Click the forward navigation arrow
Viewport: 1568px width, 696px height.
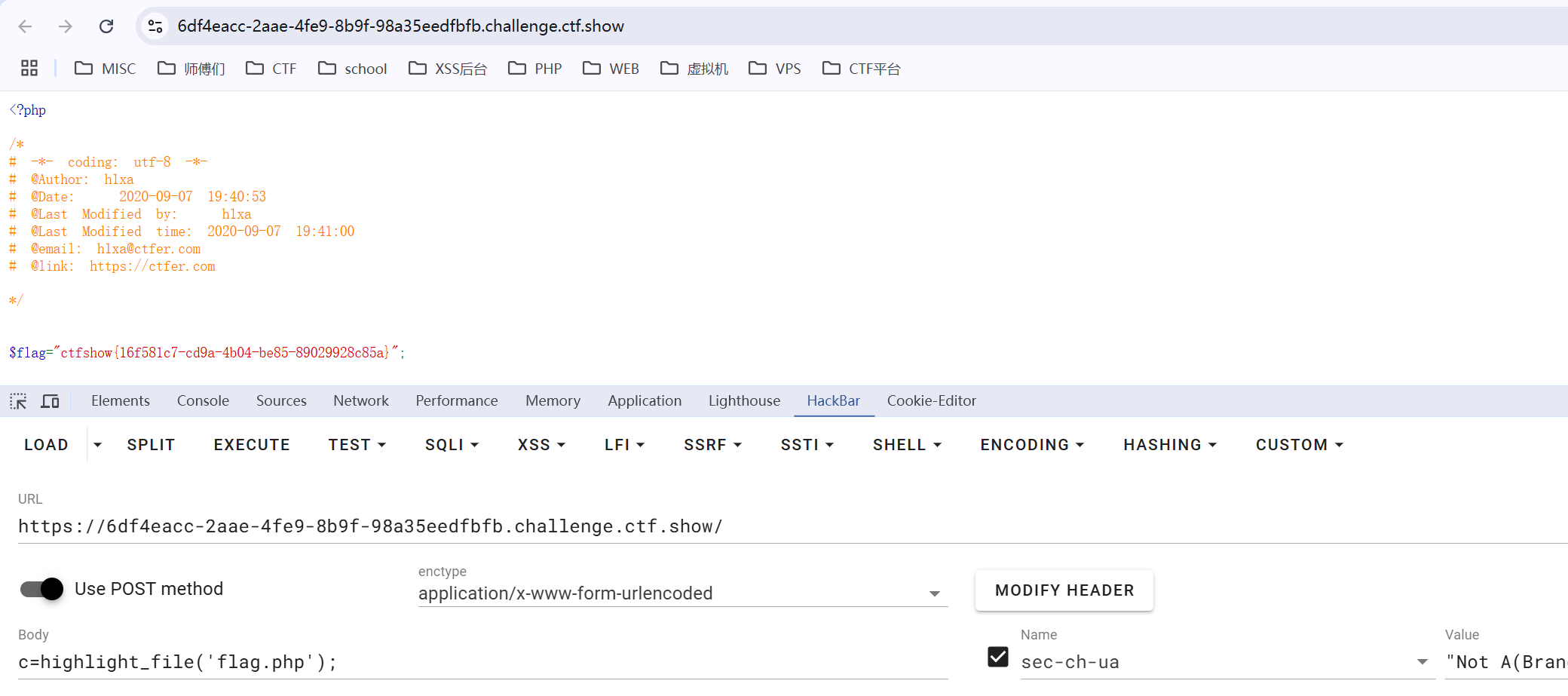pos(66,26)
